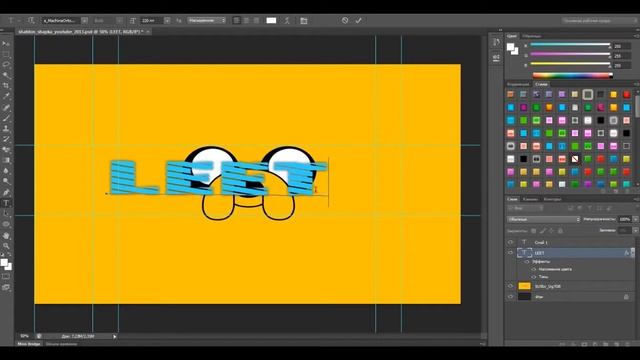This screenshot has width=640, height=360.
Task: Open the text color swatch
Action: 271,20
